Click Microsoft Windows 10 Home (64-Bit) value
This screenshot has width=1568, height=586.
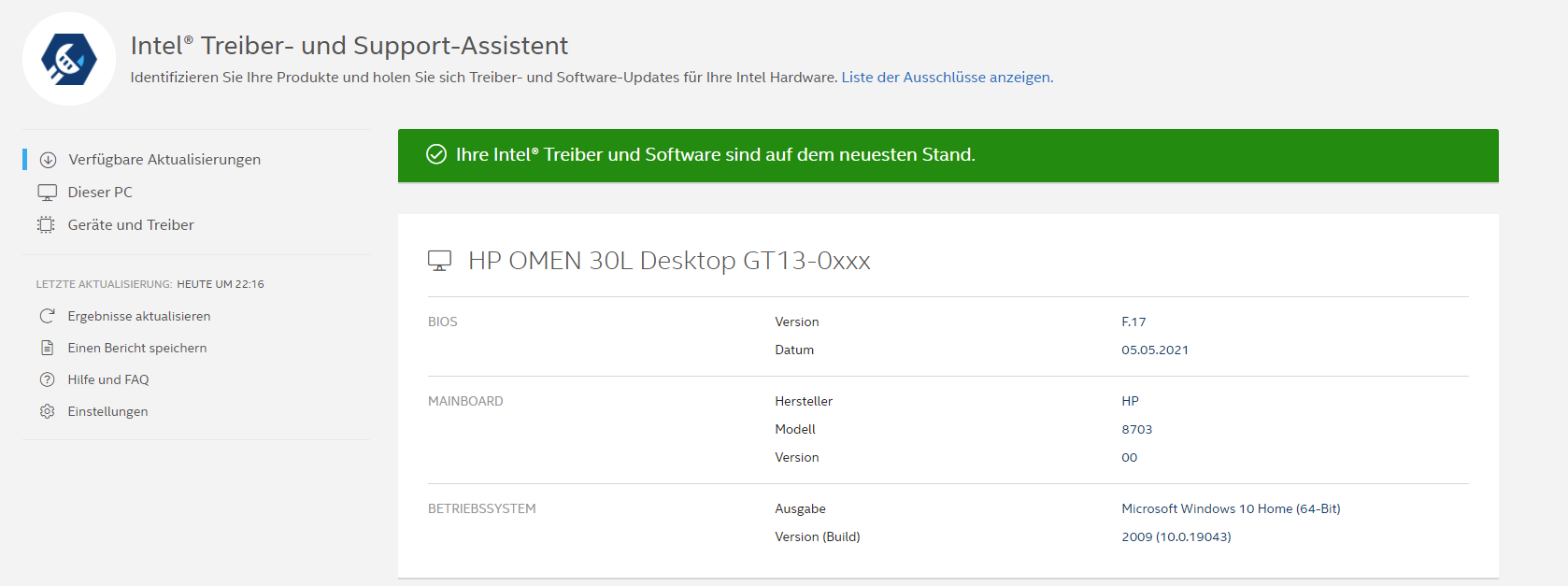click(1231, 508)
